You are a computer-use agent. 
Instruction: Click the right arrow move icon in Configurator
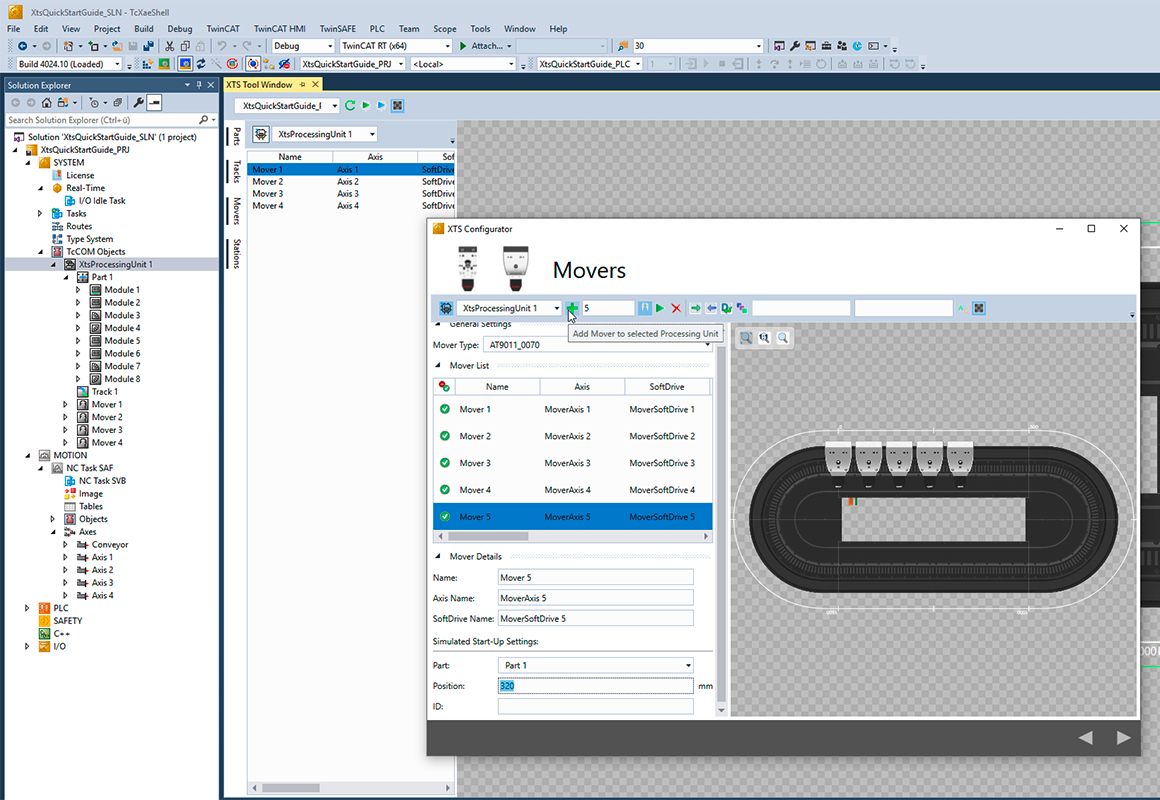pyautogui.click(x=695, y=308)
